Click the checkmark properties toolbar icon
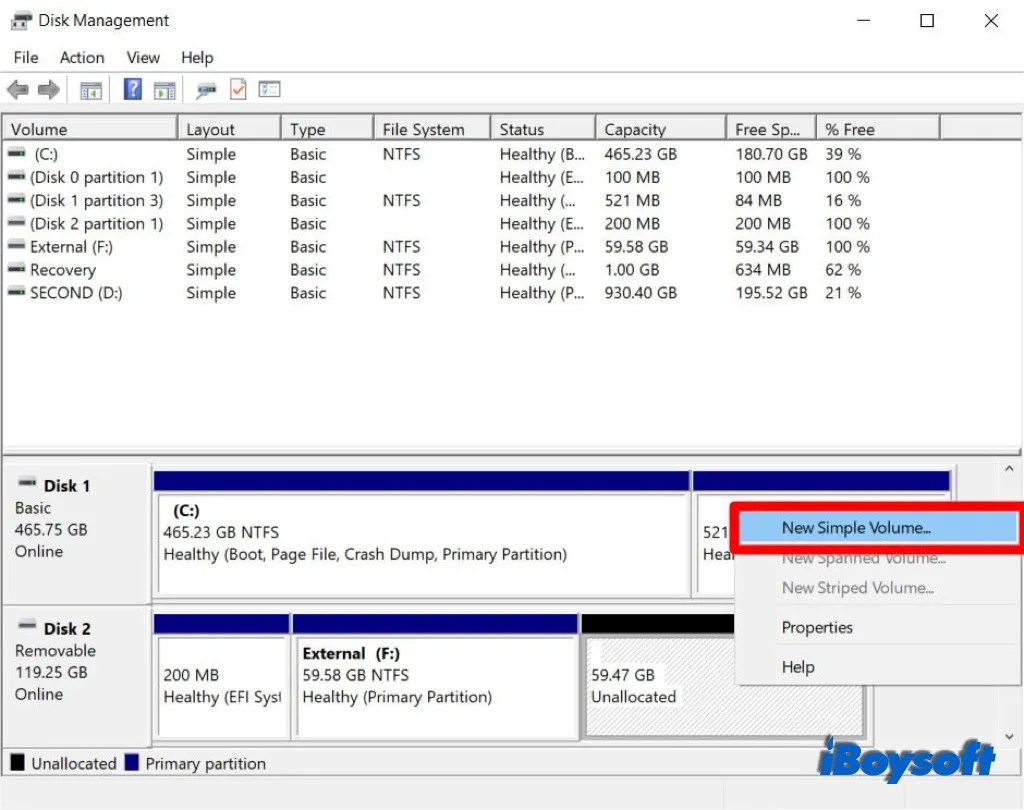Viewport: 1024px width, 810px height. click(237, 89)
